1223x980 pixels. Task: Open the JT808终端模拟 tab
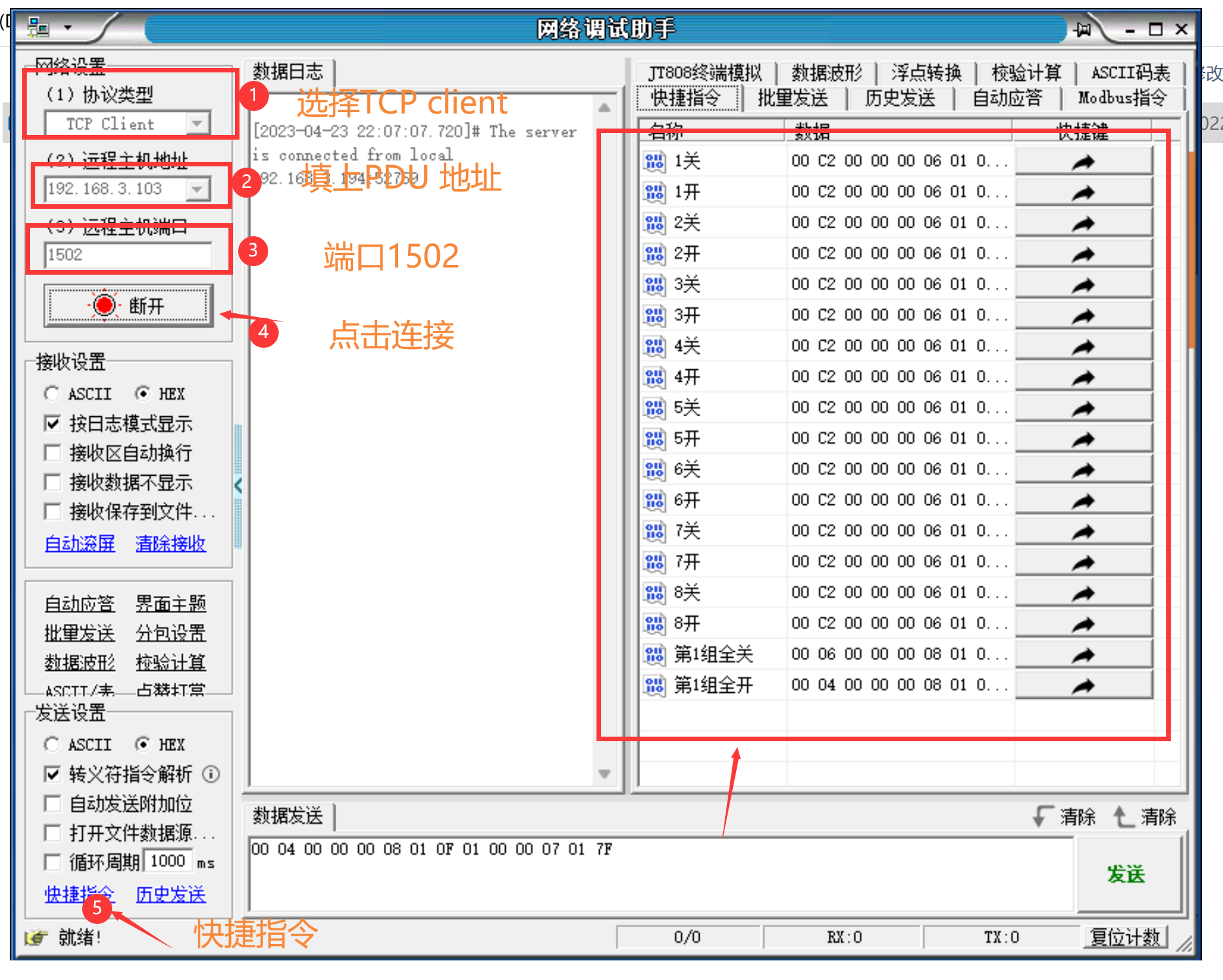pyautogui.click(x=705, y=72)
